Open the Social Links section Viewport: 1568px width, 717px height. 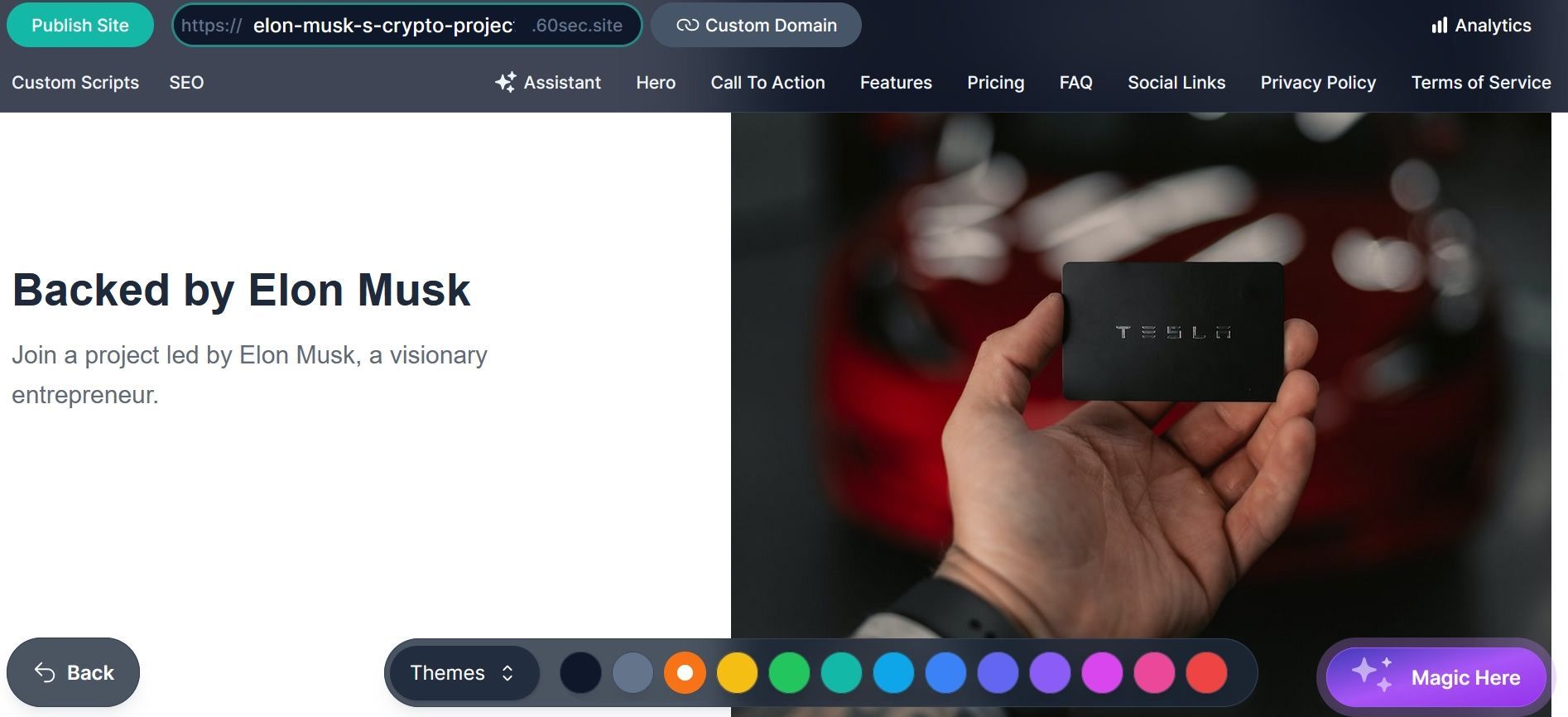coord(1176,82)
